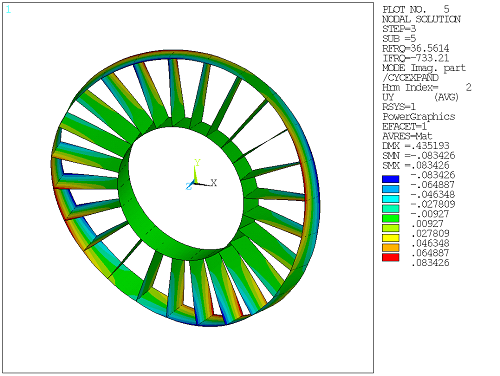Click the legend value -.064887
The image size is (500, 376).
433,185
